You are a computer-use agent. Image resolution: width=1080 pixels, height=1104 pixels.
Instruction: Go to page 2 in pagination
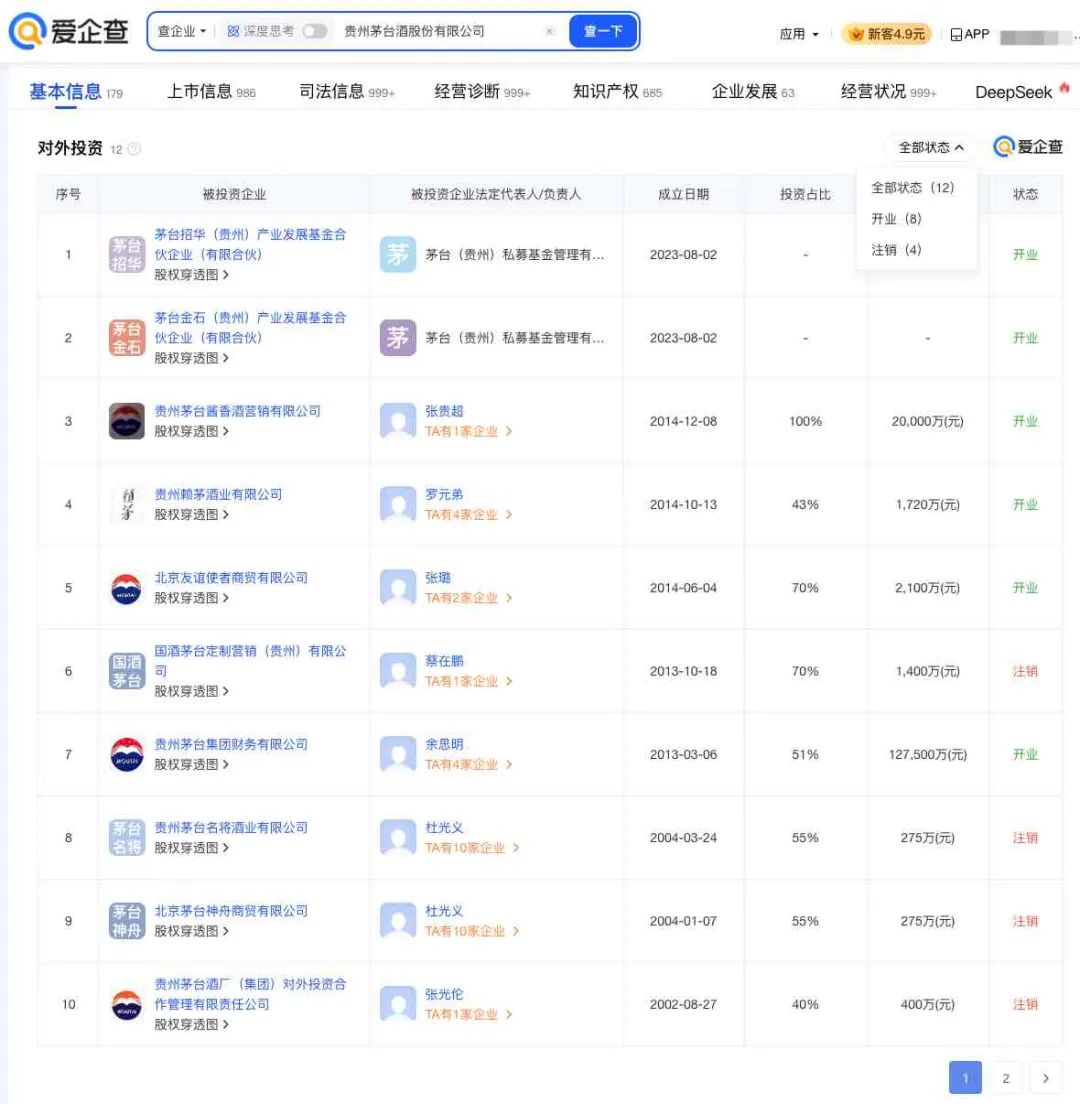point(1005,1078)
